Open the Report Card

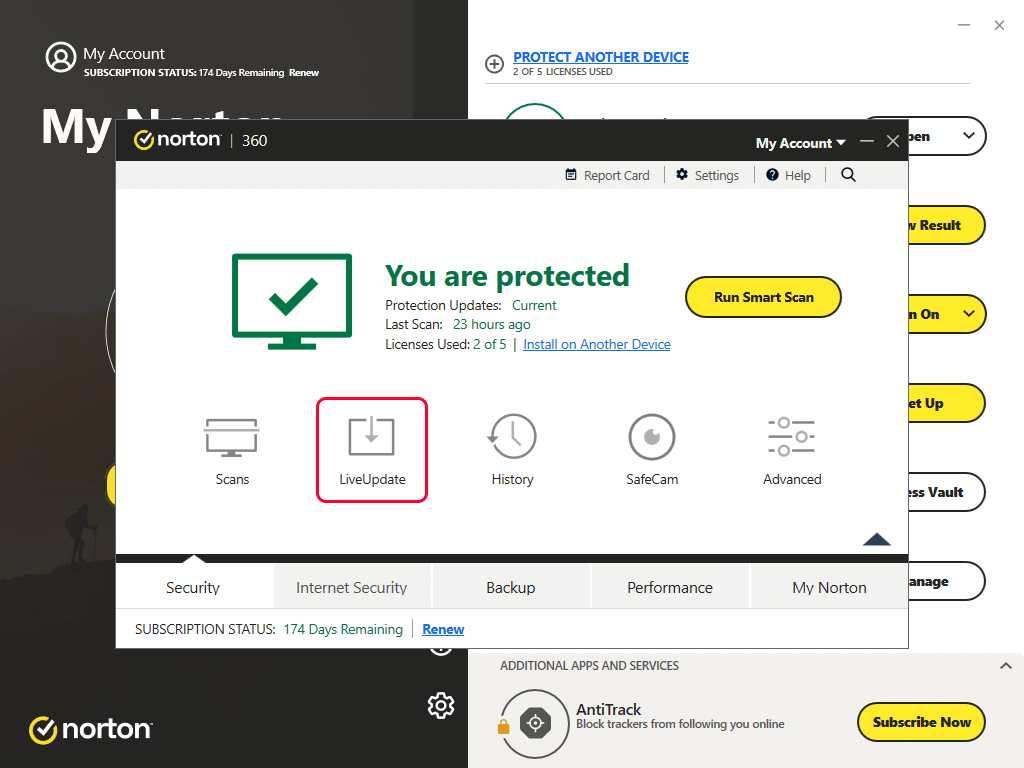(607, 175)
